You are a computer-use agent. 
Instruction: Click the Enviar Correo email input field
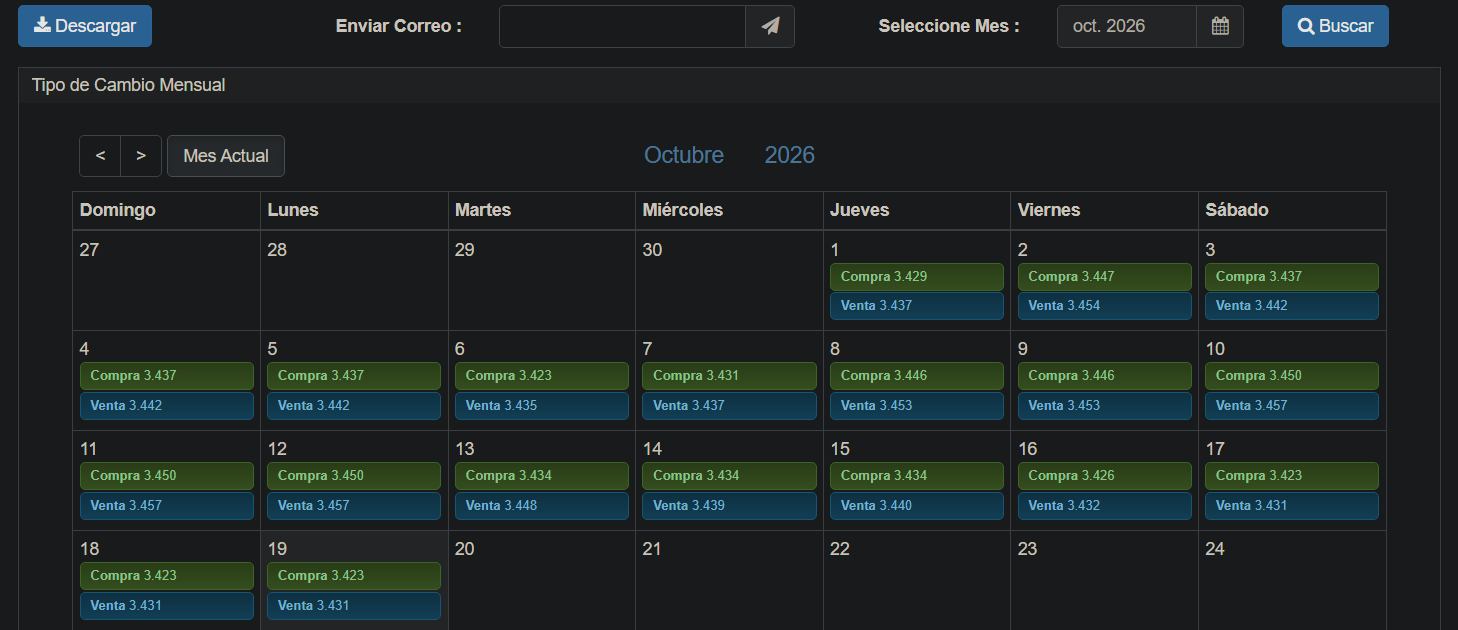pyautogui.click(x=622, y=26)
